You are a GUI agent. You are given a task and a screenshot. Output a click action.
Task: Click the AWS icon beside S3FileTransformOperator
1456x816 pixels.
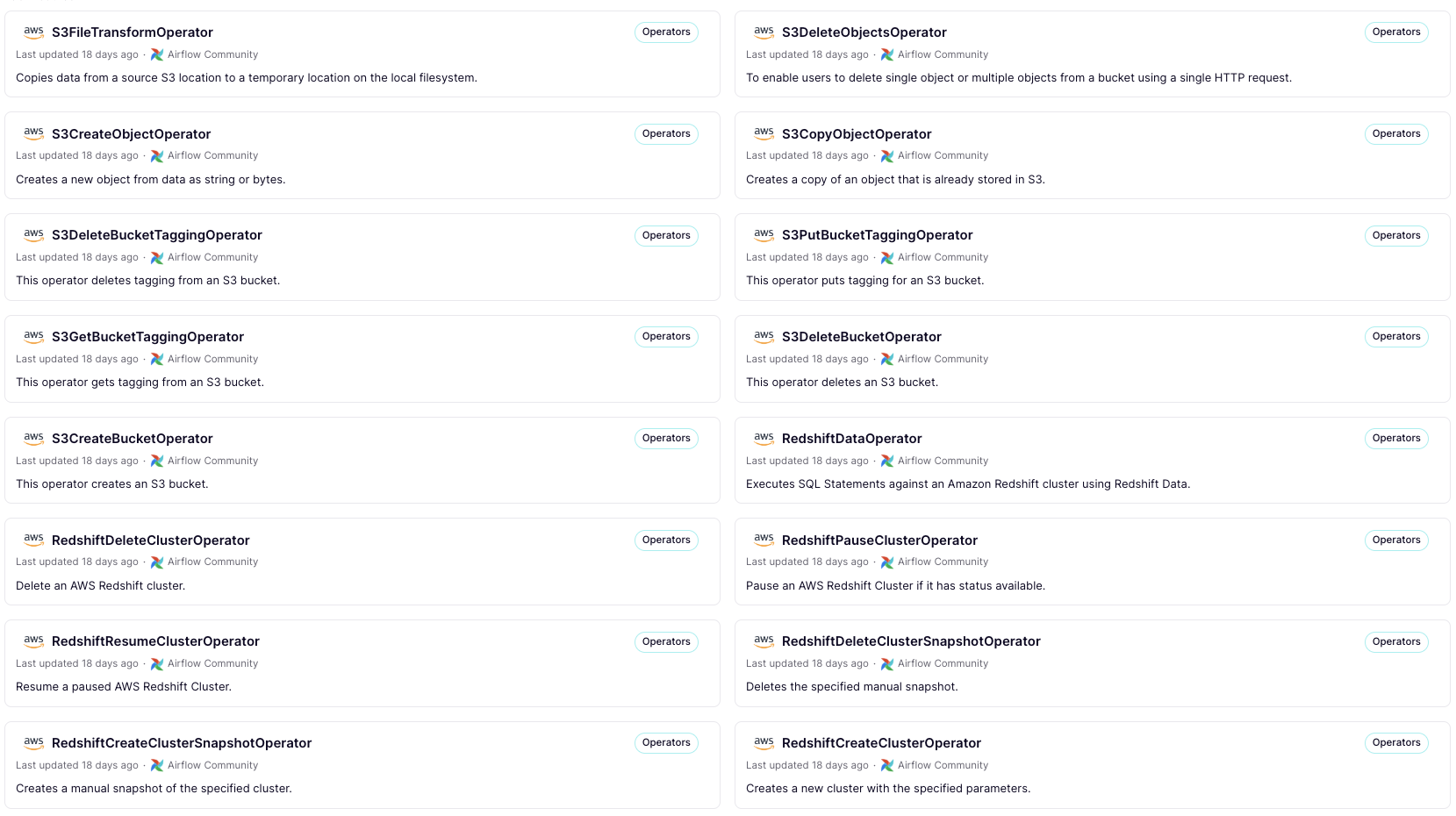33,32
